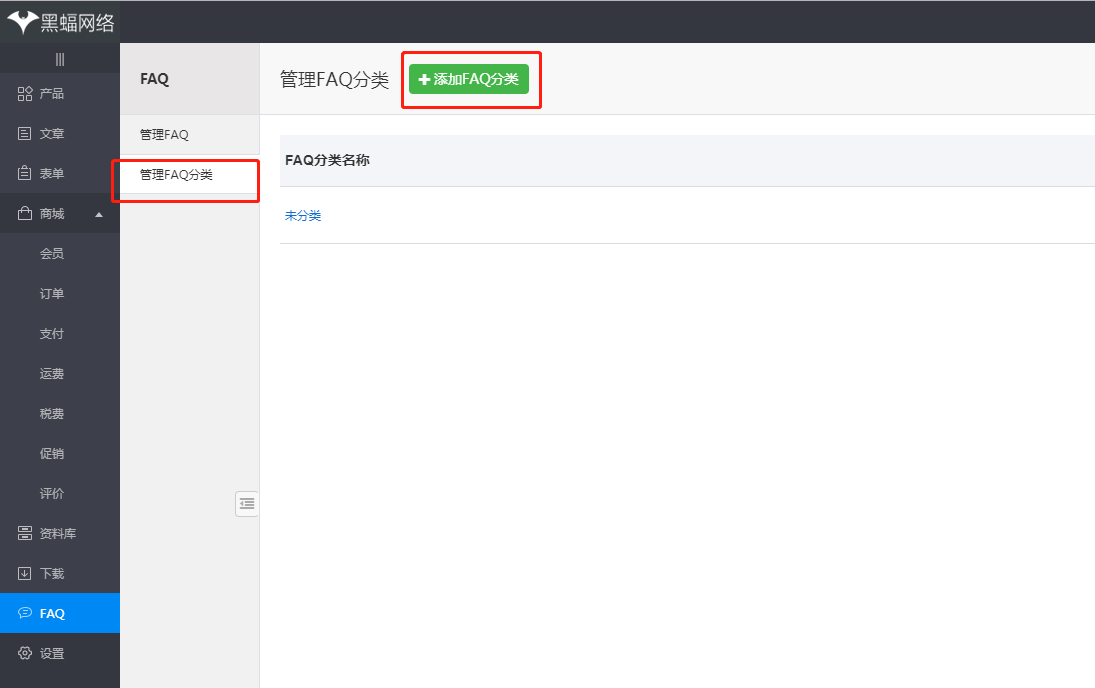
Task: Go to 会员 under the mall menu
Action: tap(52, 254)
